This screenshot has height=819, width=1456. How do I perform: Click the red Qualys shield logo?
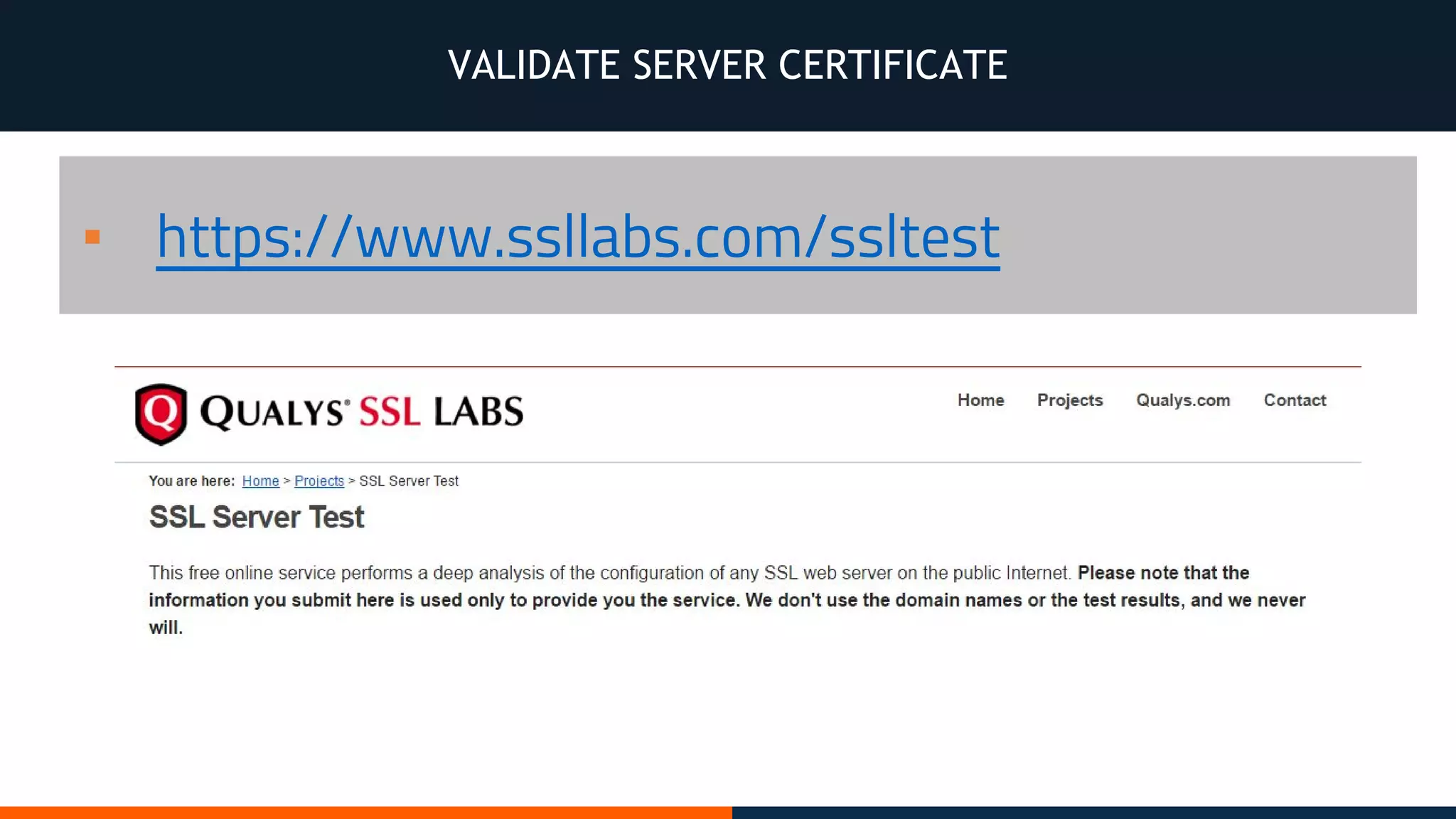click(x=161, y=414)
